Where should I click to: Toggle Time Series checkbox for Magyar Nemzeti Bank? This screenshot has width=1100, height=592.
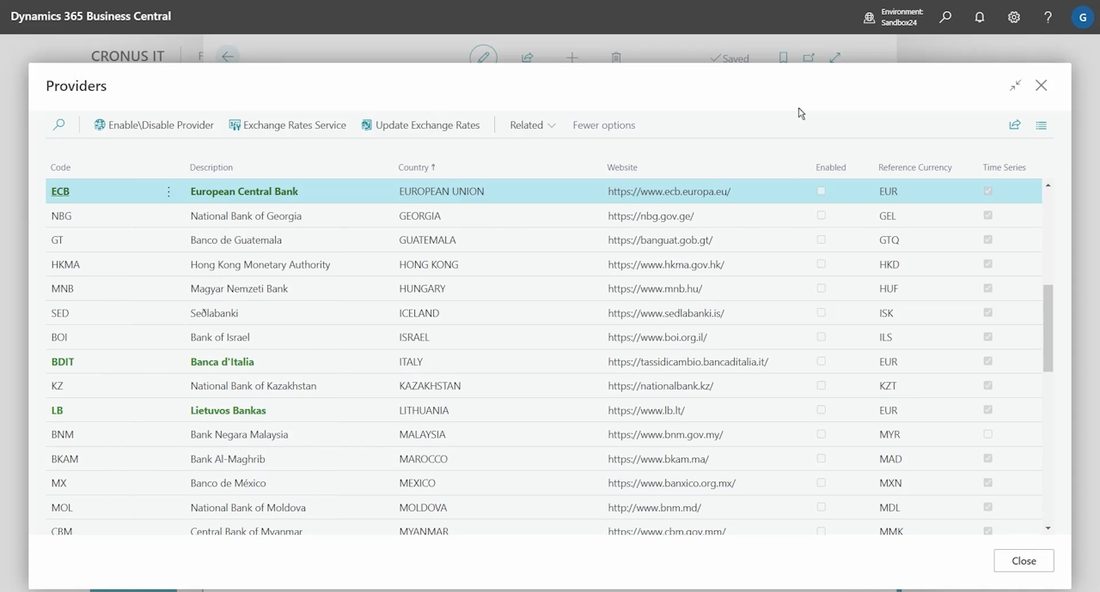click(988, 288)
